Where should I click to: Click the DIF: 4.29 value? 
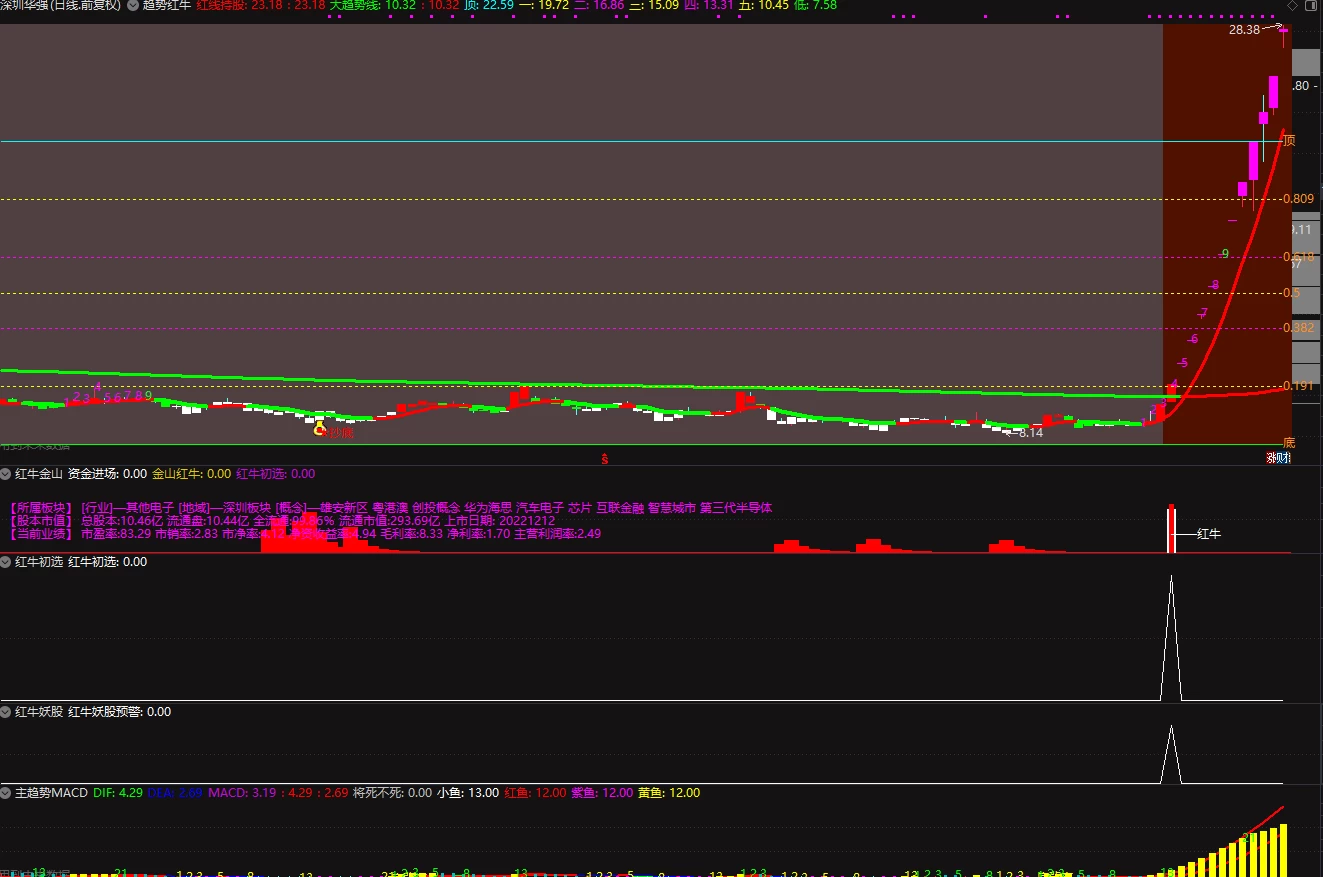tap(117, 793)
